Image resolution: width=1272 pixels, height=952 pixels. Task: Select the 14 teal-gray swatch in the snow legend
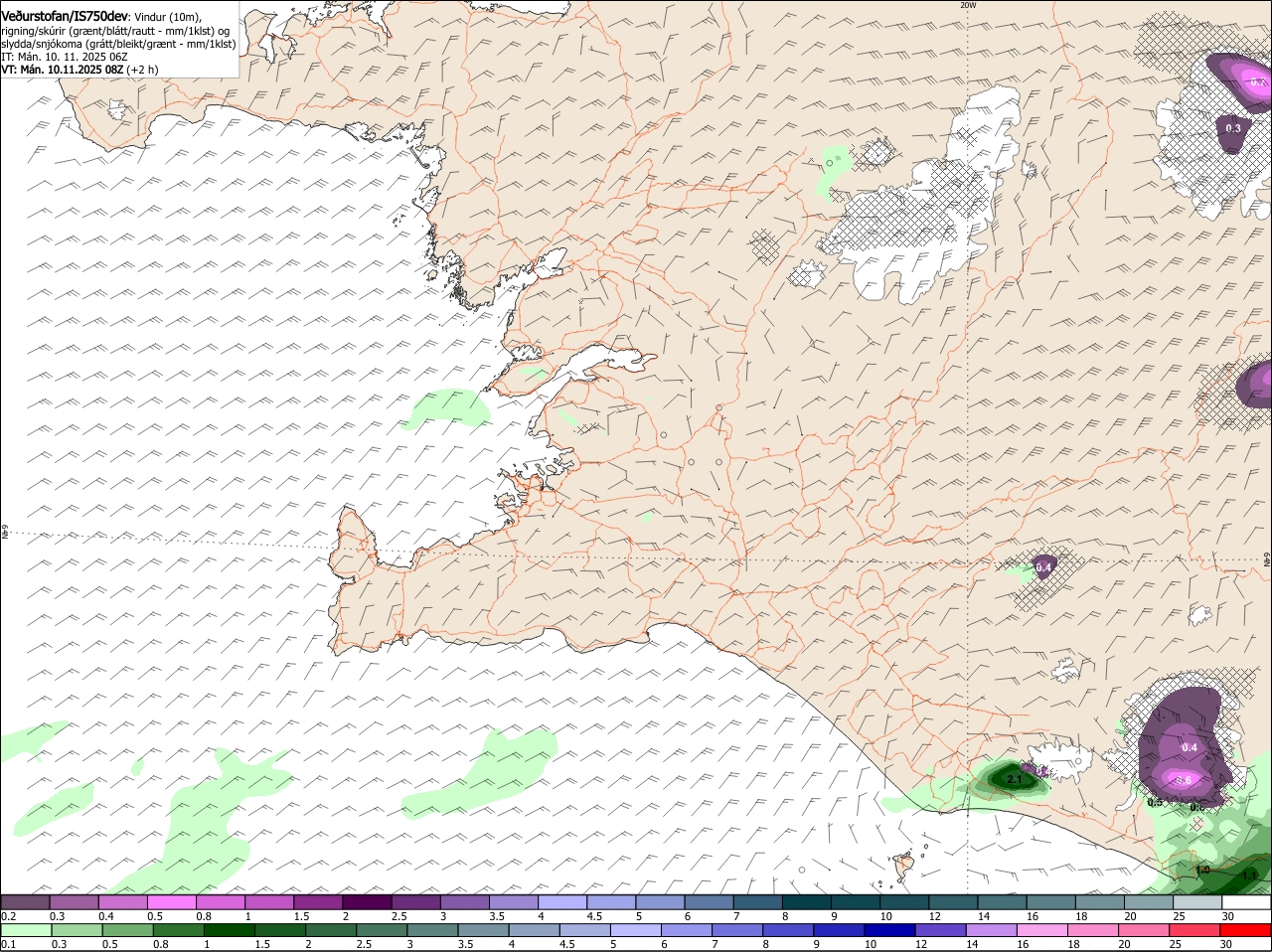click(1003, 901)
